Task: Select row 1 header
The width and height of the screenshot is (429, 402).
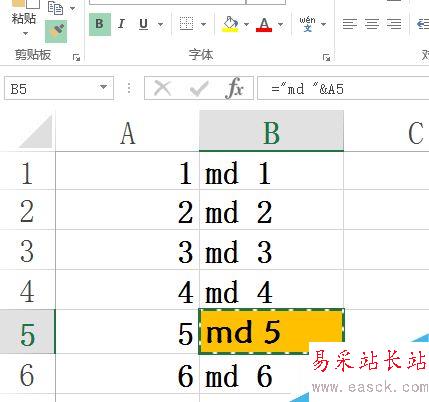Action: (27, 171)
